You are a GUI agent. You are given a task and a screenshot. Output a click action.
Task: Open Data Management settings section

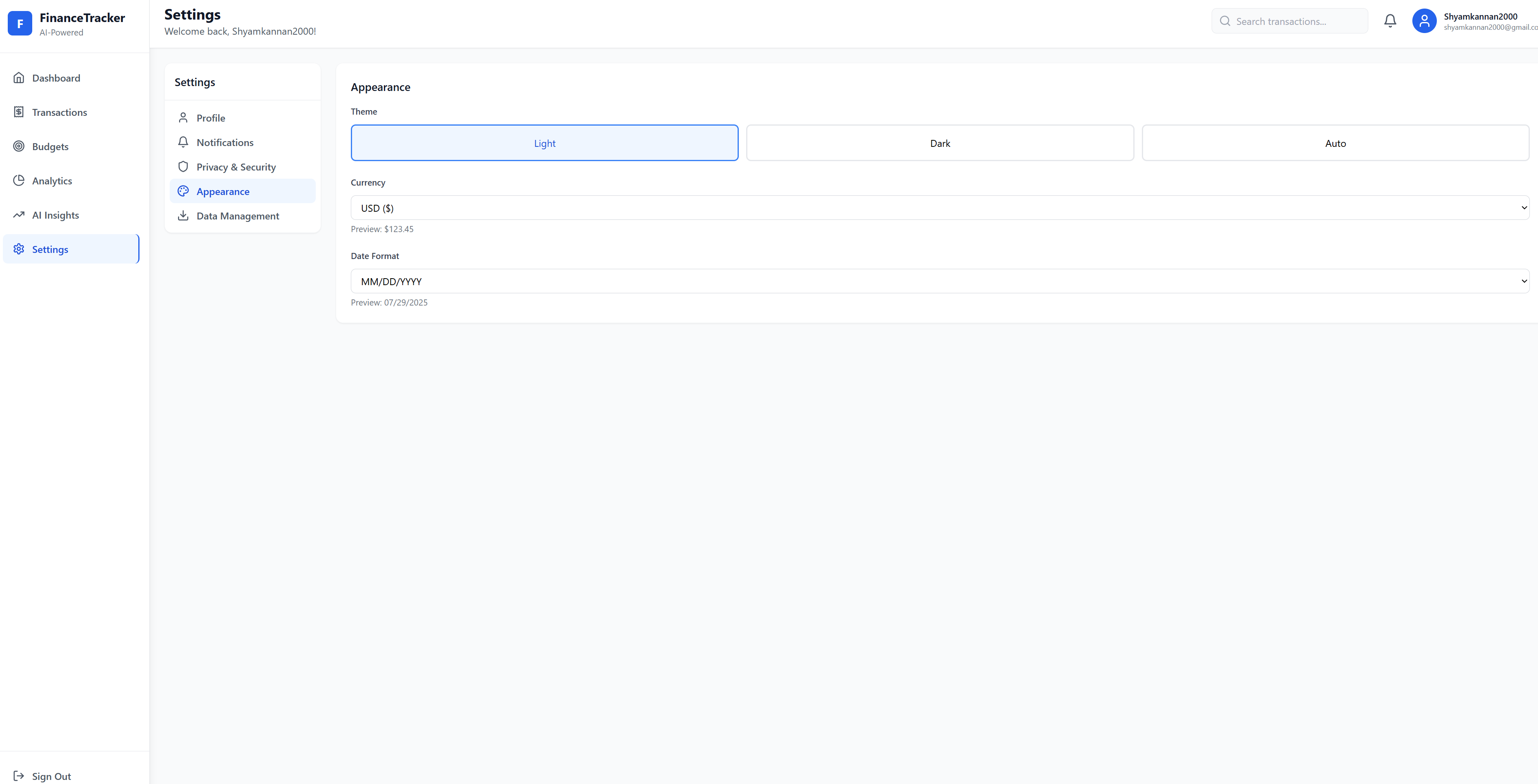(237, 216)
